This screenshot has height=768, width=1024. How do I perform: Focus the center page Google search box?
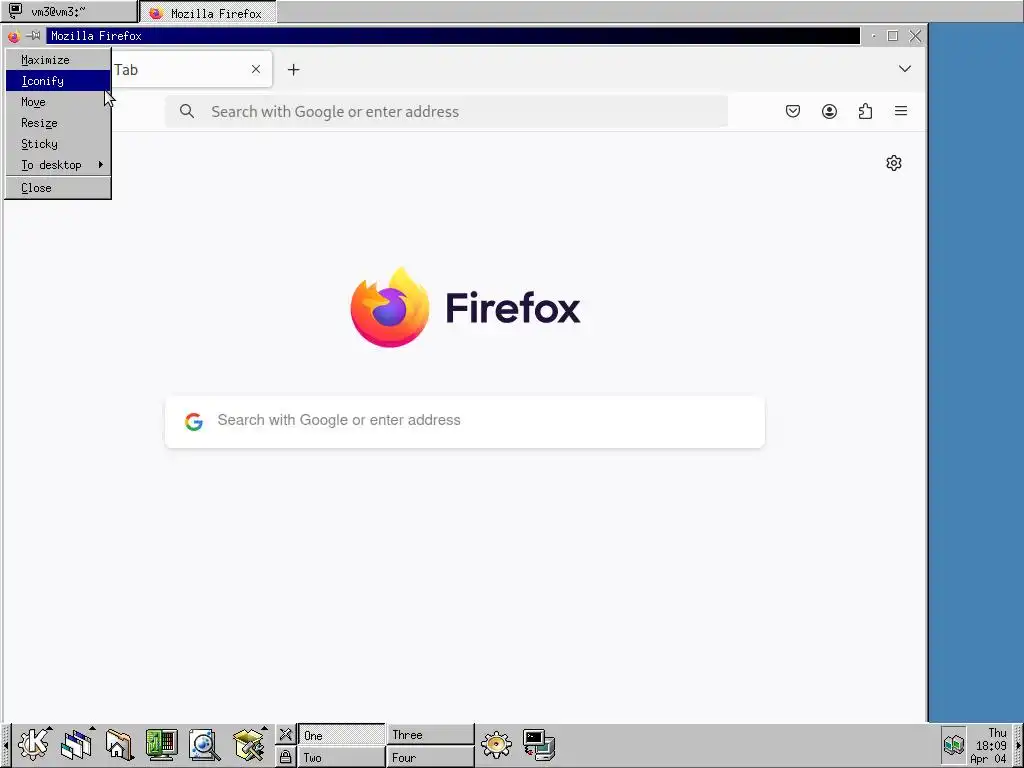[x=465, y=421]
